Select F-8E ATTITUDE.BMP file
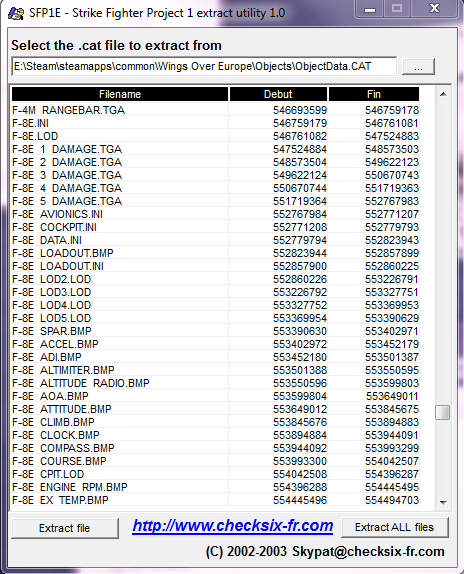The width and height of the screenshot is (464, 574). click(x=215, y=409)
